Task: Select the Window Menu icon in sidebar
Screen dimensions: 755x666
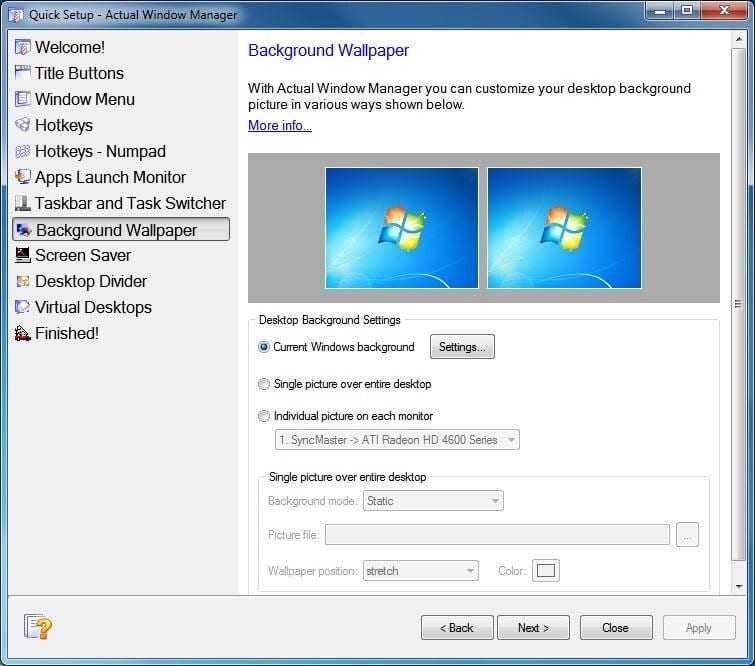Action: (x=22, y=99)
